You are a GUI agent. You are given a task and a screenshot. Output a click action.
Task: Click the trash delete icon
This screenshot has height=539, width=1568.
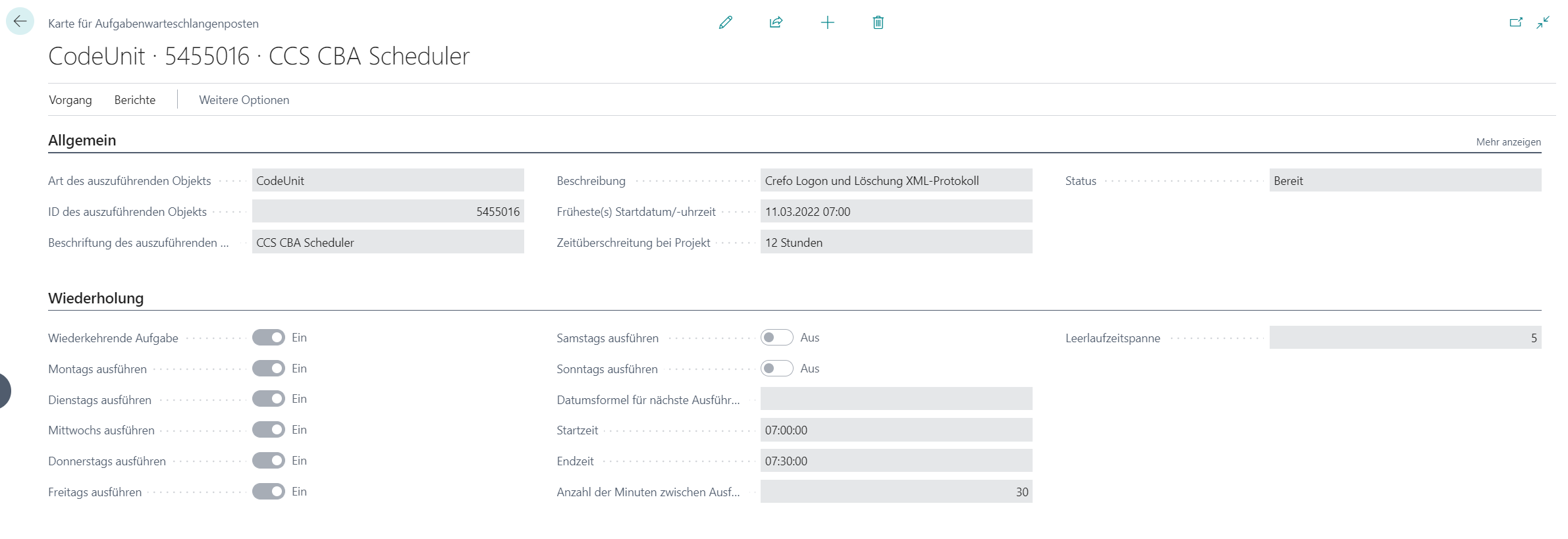click(x=878, y=23)
